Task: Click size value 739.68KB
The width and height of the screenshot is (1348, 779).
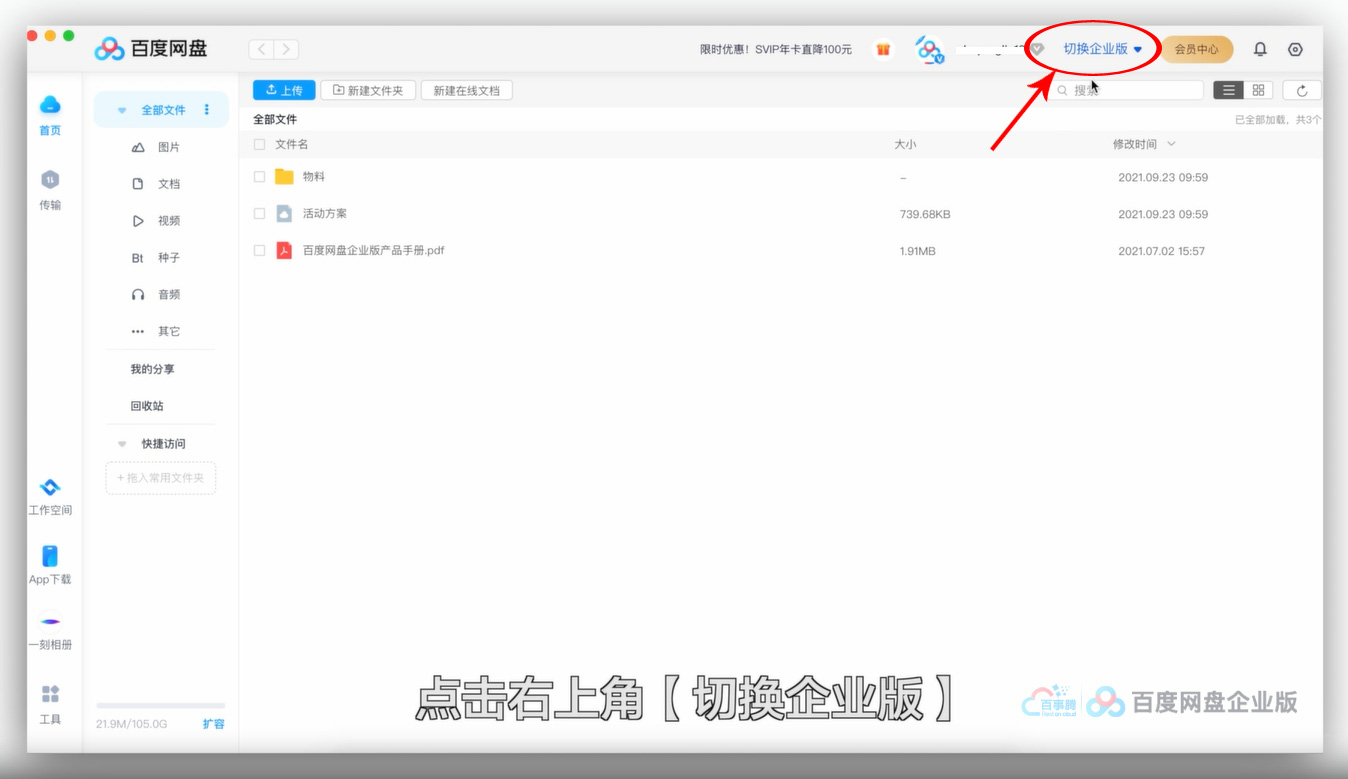Action: click(925, 214)
